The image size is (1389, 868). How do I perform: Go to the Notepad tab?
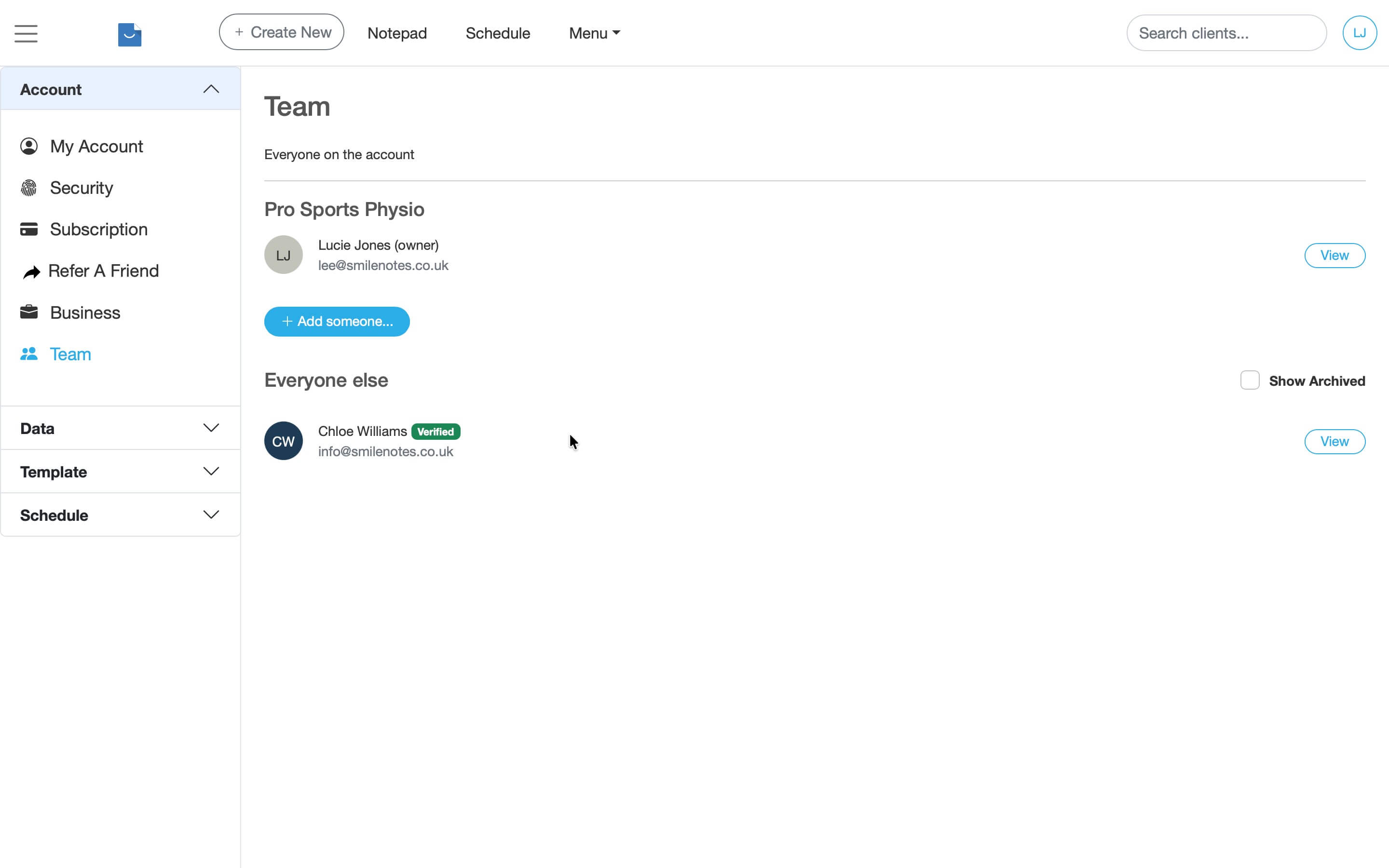click(397, 33)
